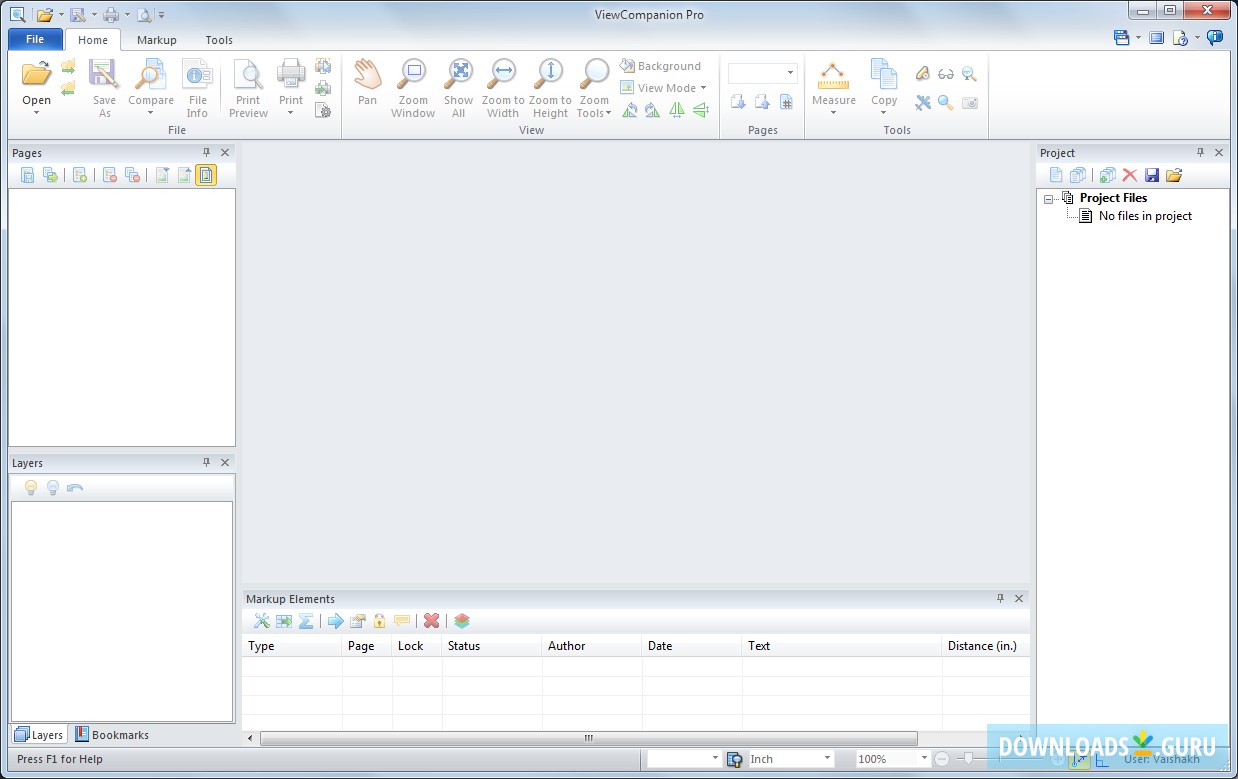This screenshot has height=779, width=1238.
Task: Click the Author column header
Action: (592, 646)
